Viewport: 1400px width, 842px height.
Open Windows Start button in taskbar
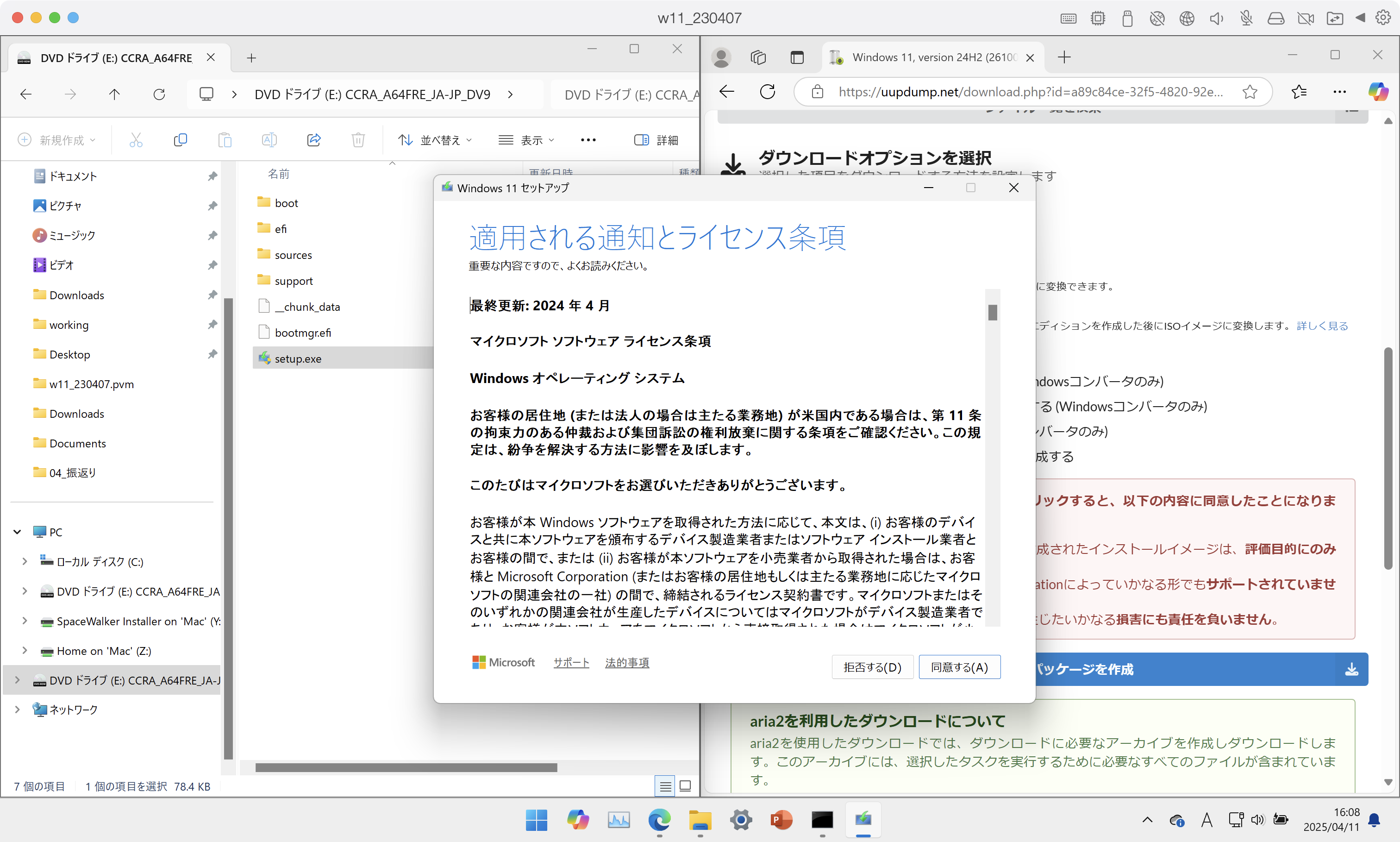click(537, 820)
